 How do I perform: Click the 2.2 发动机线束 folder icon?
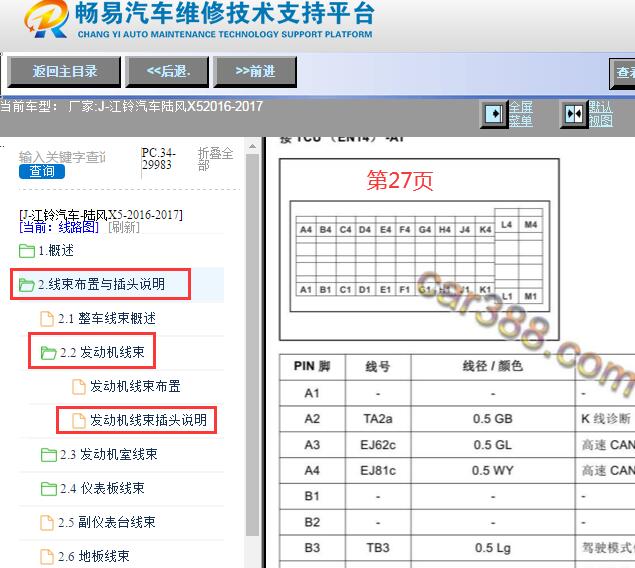49,353
